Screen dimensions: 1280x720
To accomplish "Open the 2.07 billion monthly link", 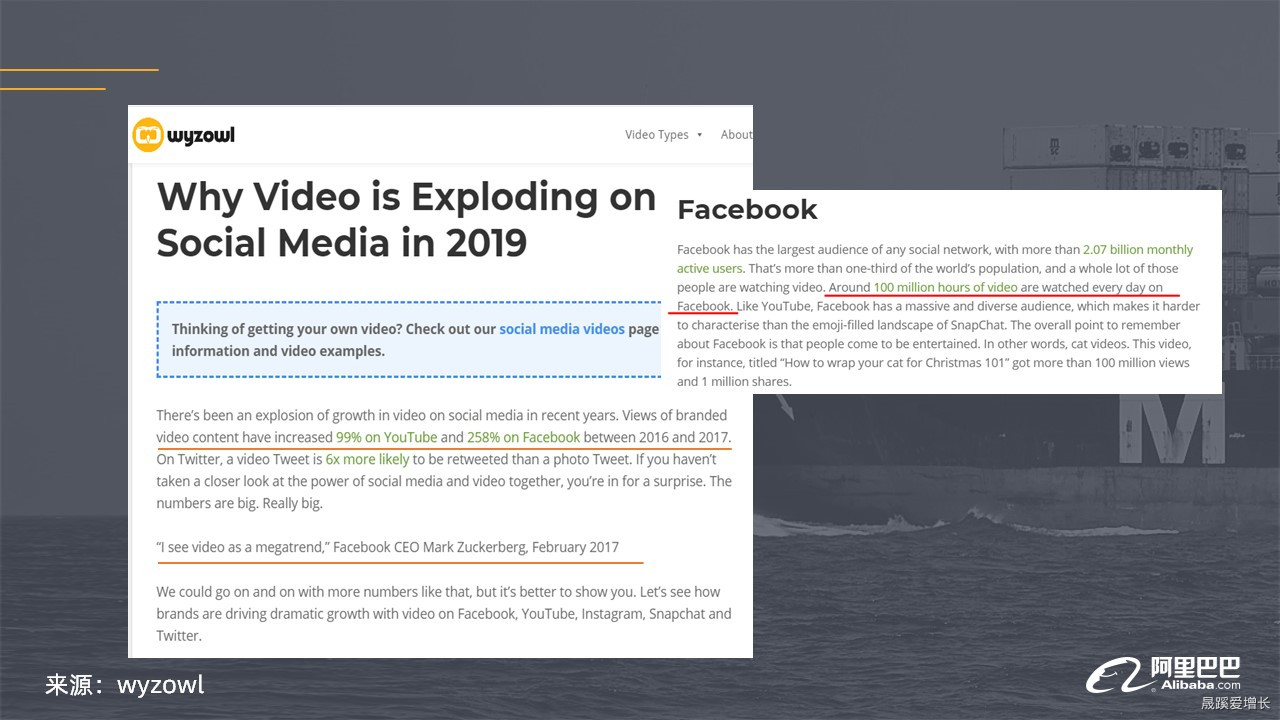I will (x=1138, y=250).
